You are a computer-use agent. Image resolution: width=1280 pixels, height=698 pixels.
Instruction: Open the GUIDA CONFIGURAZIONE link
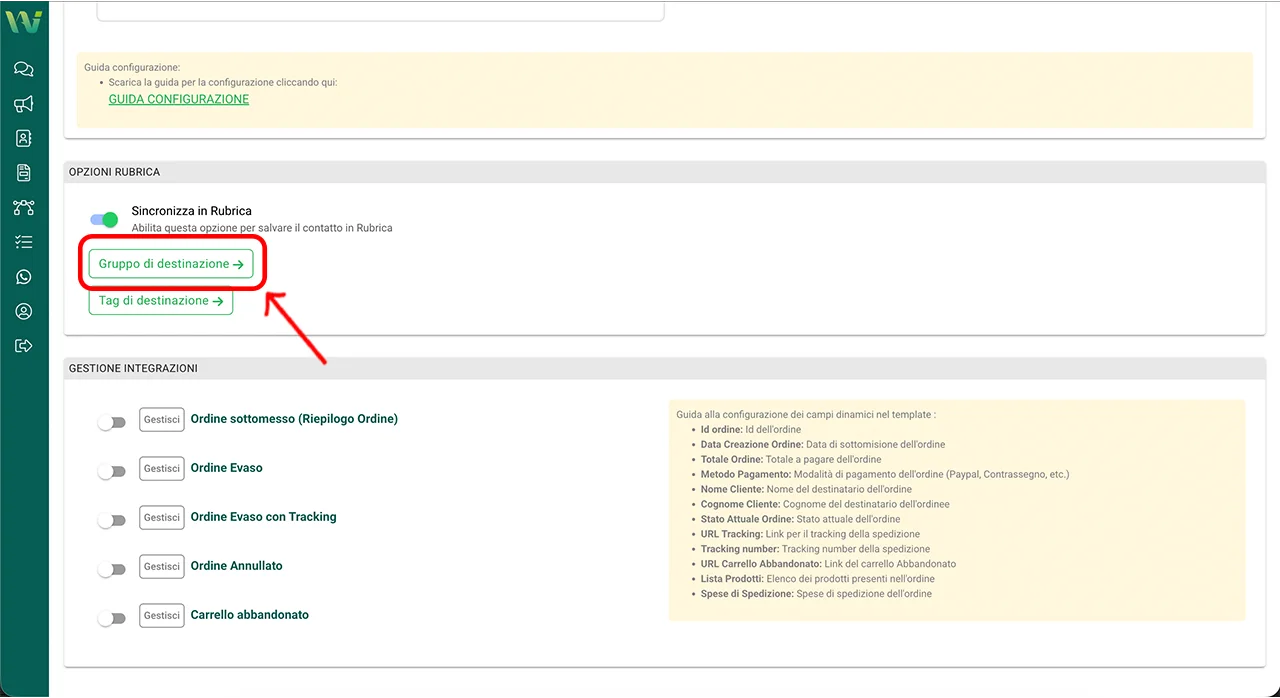tap(179, 99)
